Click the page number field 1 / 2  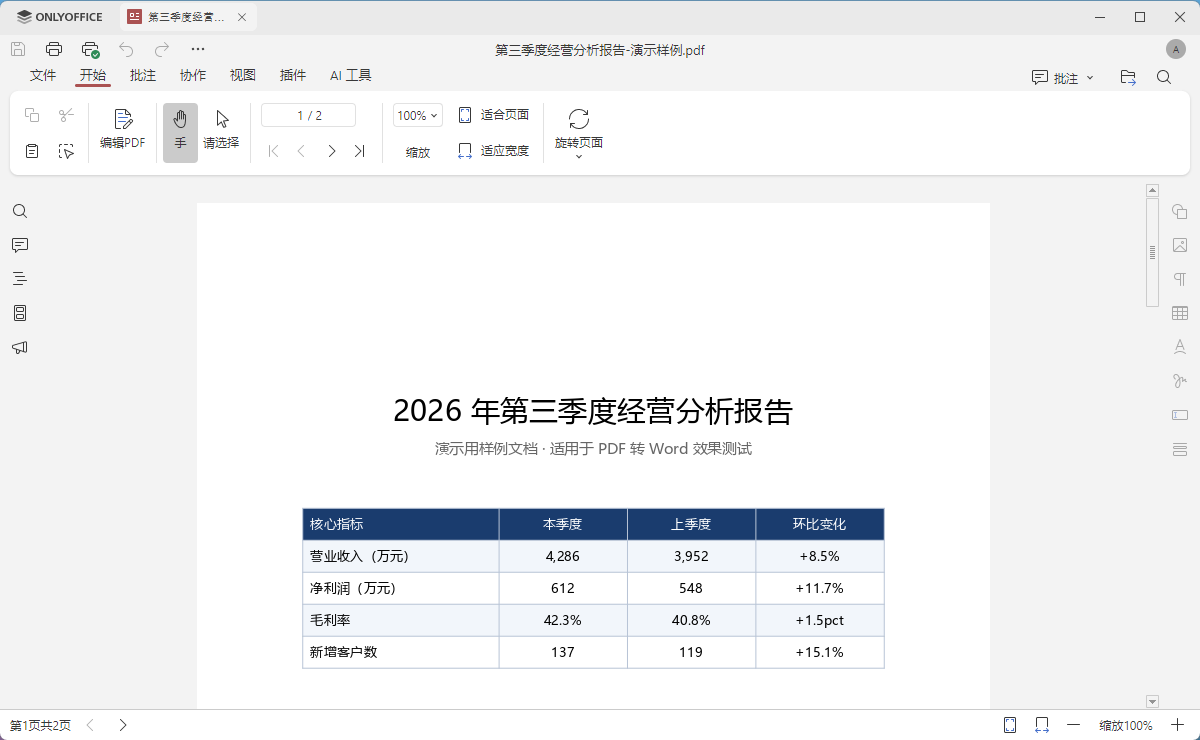pyautogui.click(x=309, y=115)
